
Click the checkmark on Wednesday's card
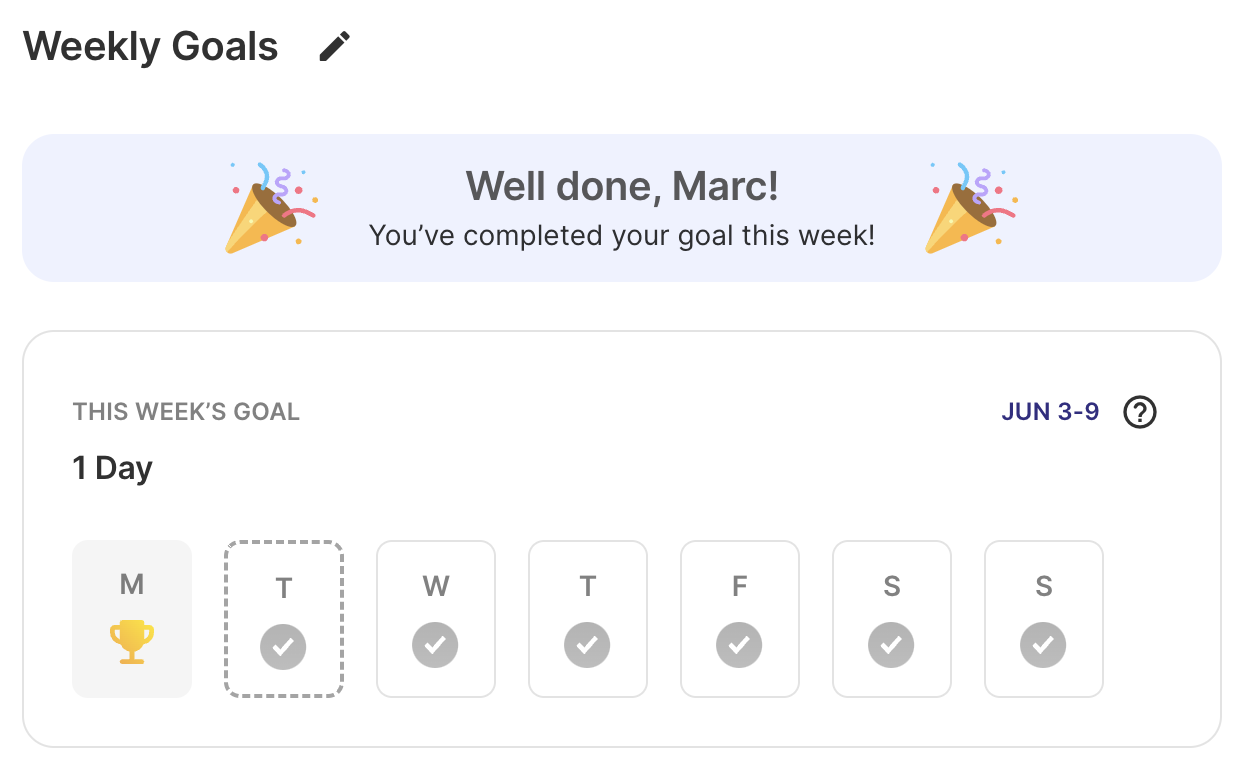pyautogui.click(x=435, y=645)
